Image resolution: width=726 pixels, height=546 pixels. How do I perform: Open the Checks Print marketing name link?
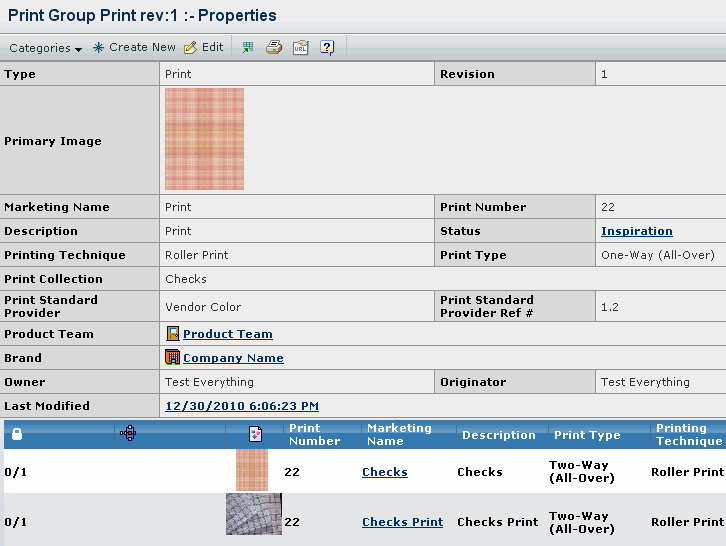(402, 522)
